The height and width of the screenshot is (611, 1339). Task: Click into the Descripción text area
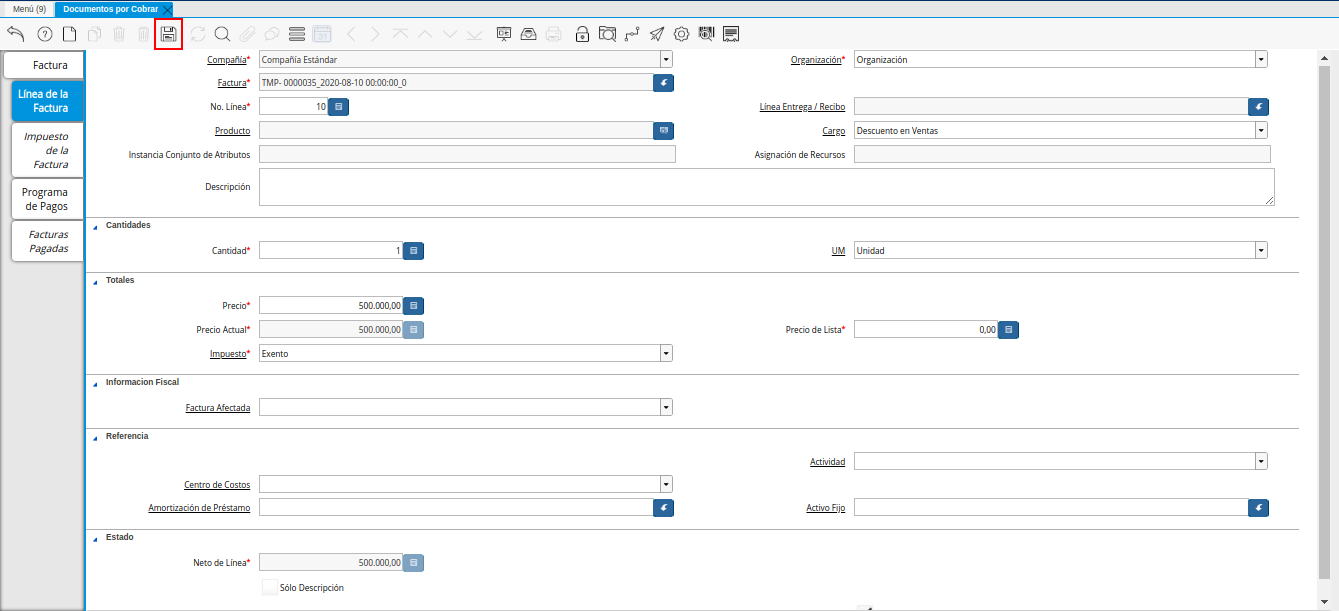tap(767, 187)
